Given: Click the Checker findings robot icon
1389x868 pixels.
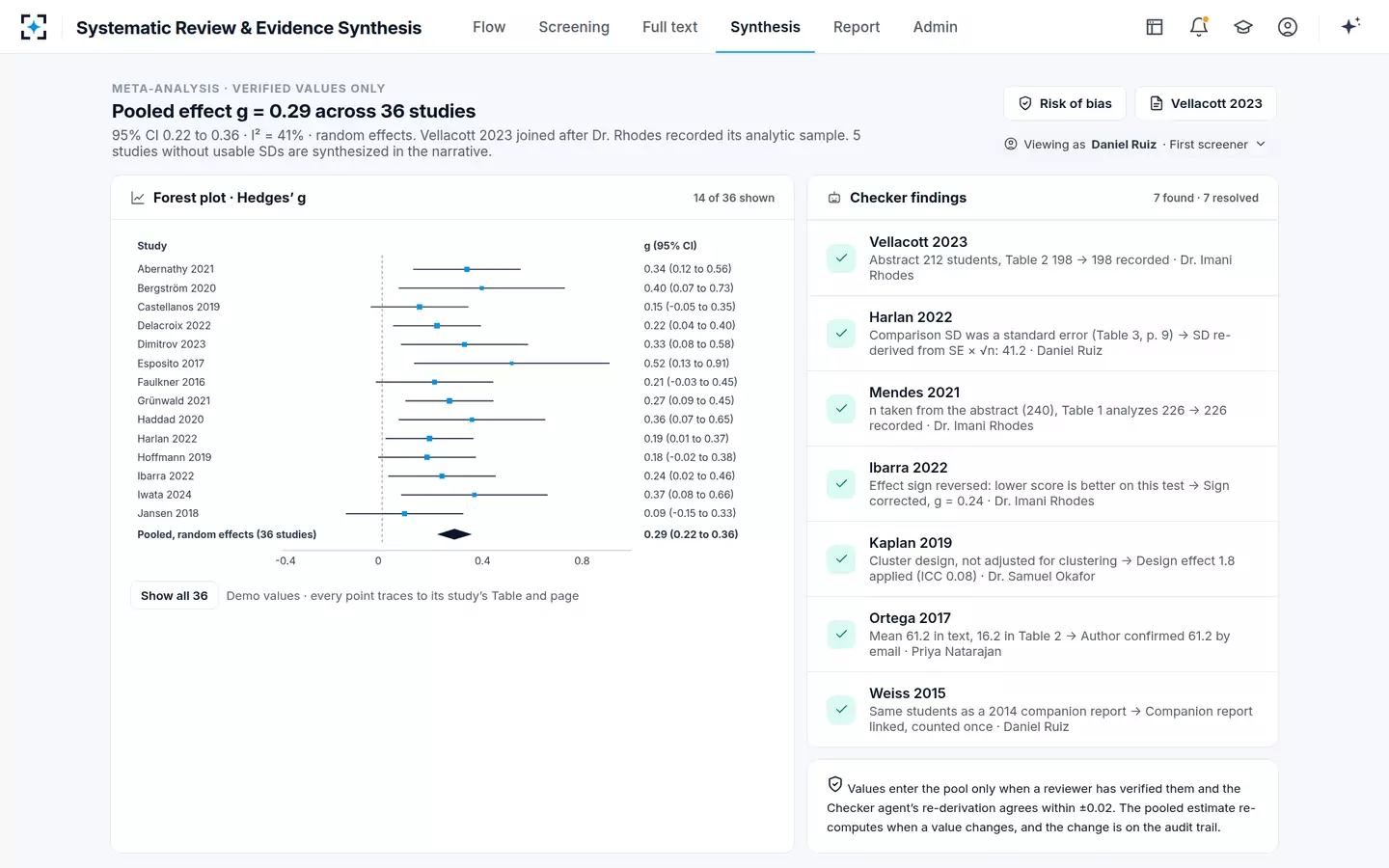Looking at the screenshot, I should pyautogui.click(x=834, y=198).
